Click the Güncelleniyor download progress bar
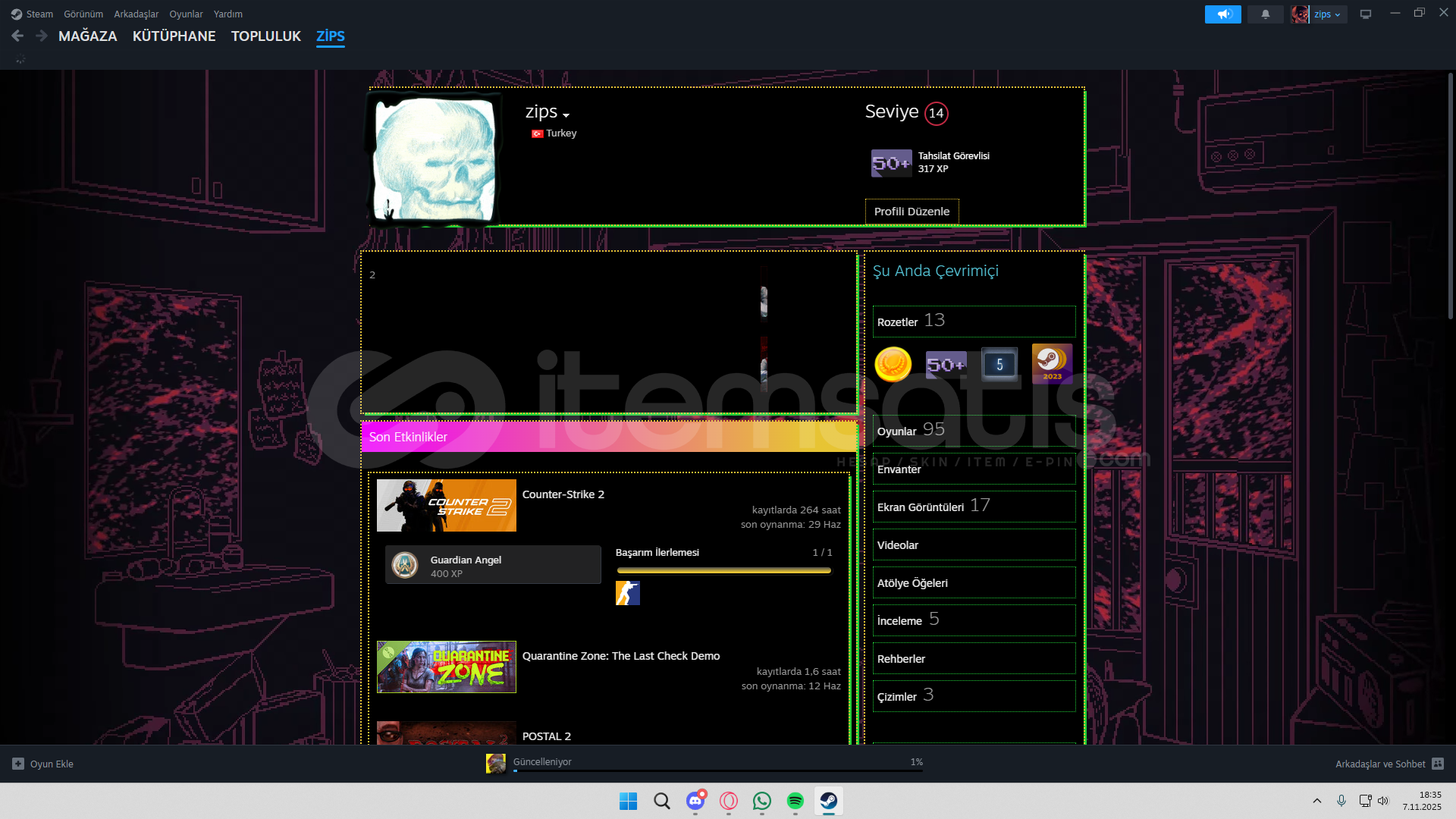Image resolution: width=1456 pixels, height=819 pixels. (x=717, y=770)
